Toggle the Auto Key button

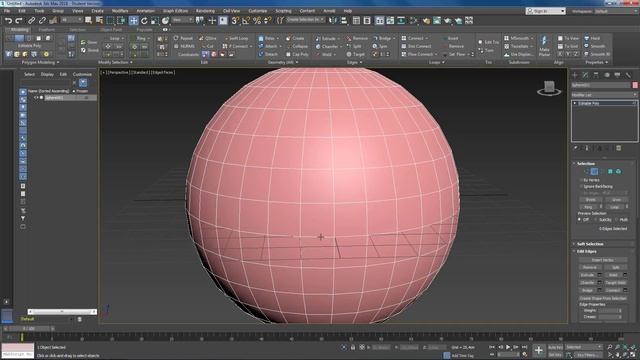555,347
